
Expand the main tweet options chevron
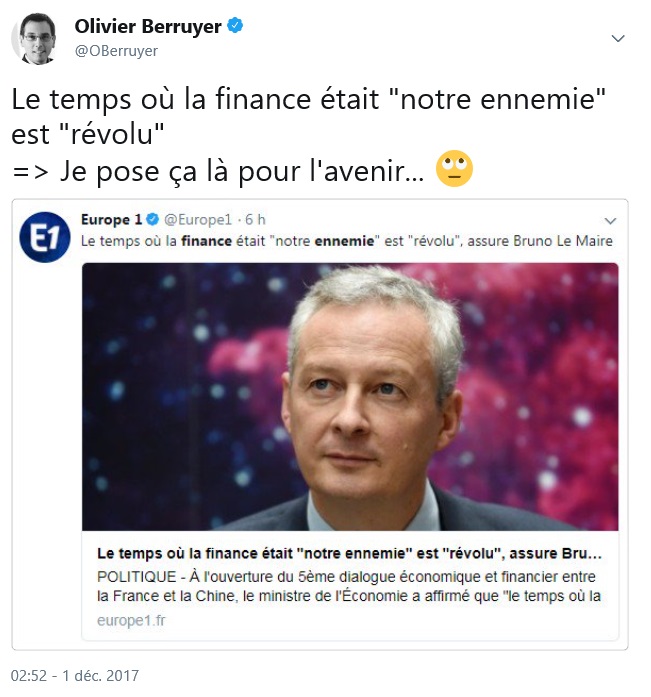click(618, 38)
